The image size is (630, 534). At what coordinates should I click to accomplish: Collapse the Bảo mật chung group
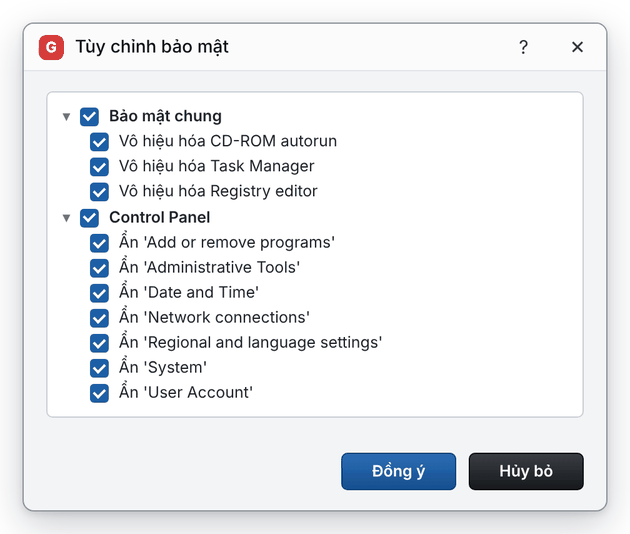[67, 117]
